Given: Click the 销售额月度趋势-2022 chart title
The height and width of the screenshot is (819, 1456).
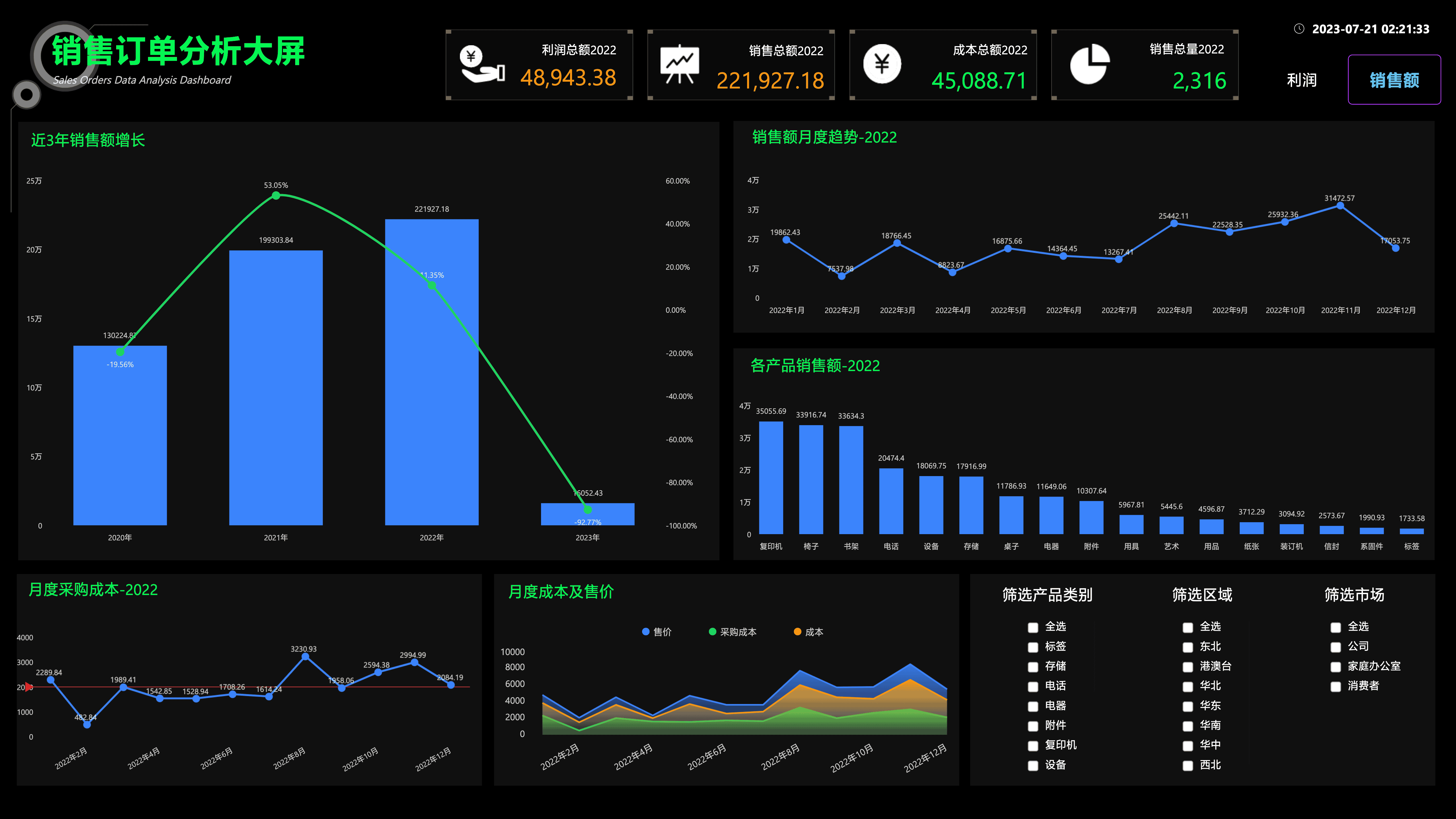Looking at the screenshot, I should coord(824,137).
